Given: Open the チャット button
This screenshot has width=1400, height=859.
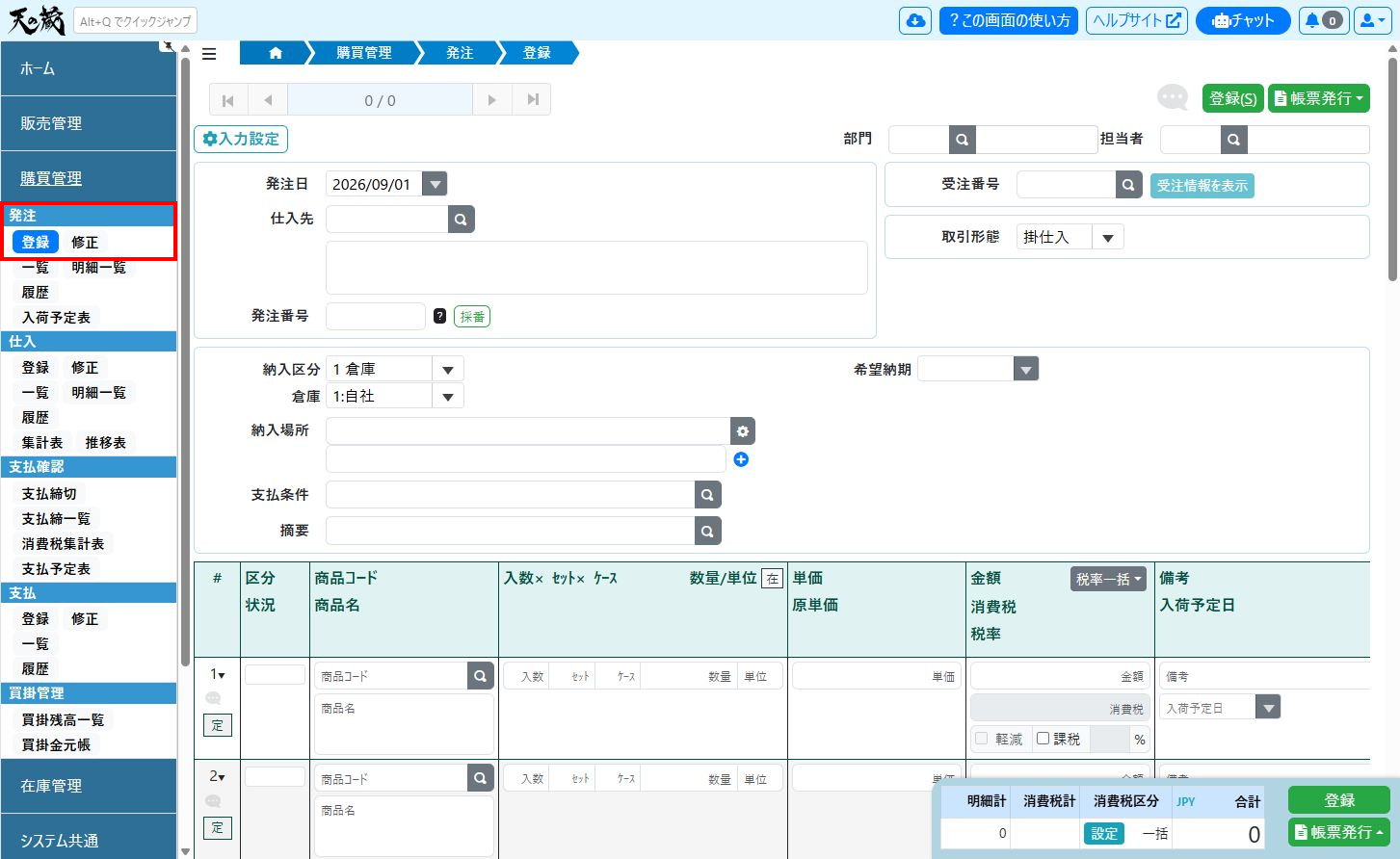Looking at the screenshot, I should (1243, 20).
